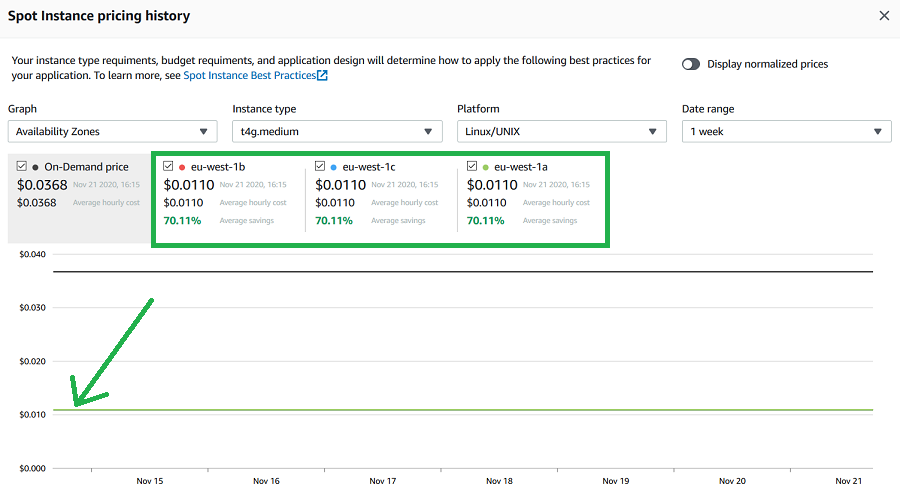Click the 70.11% savings under eu-west-1a
The width and height of the screenshot is (900, 500).
(486, 220)
